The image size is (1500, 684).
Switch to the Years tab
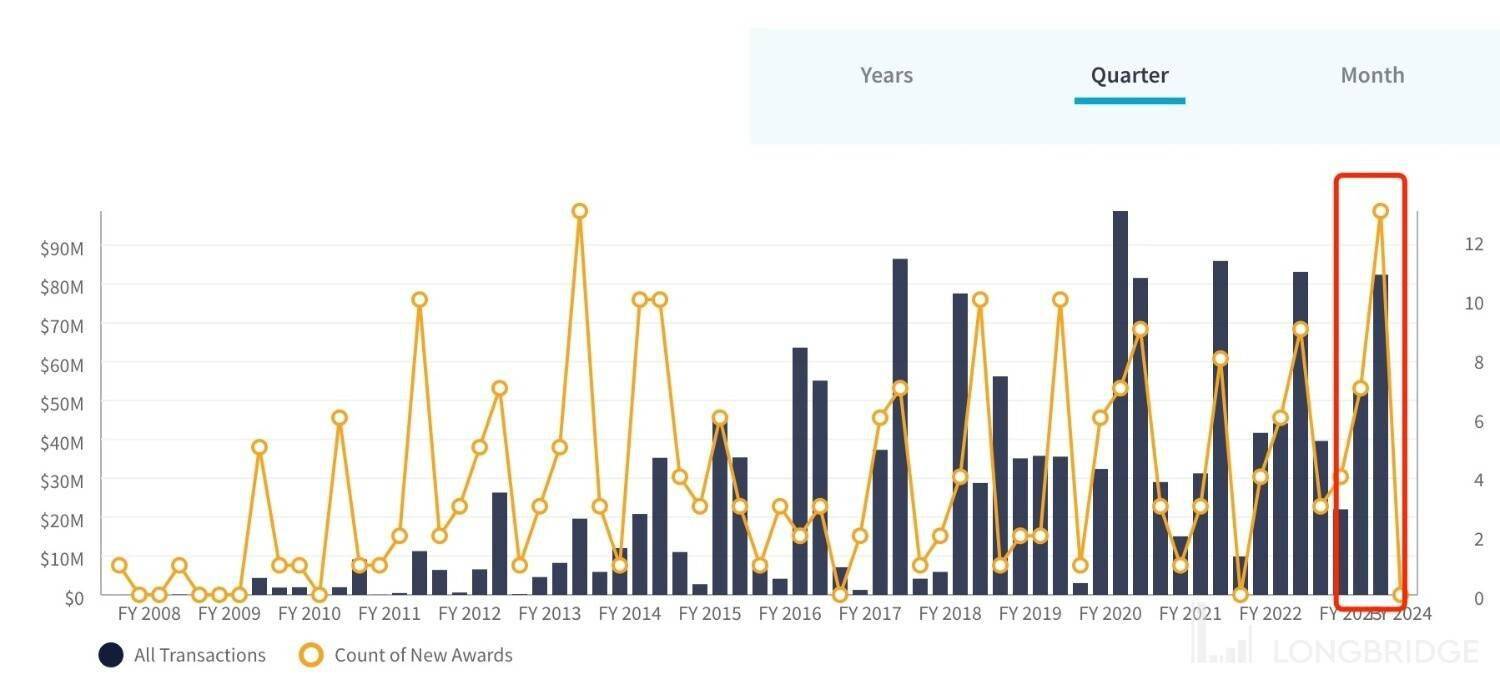(x=886, y=75)
